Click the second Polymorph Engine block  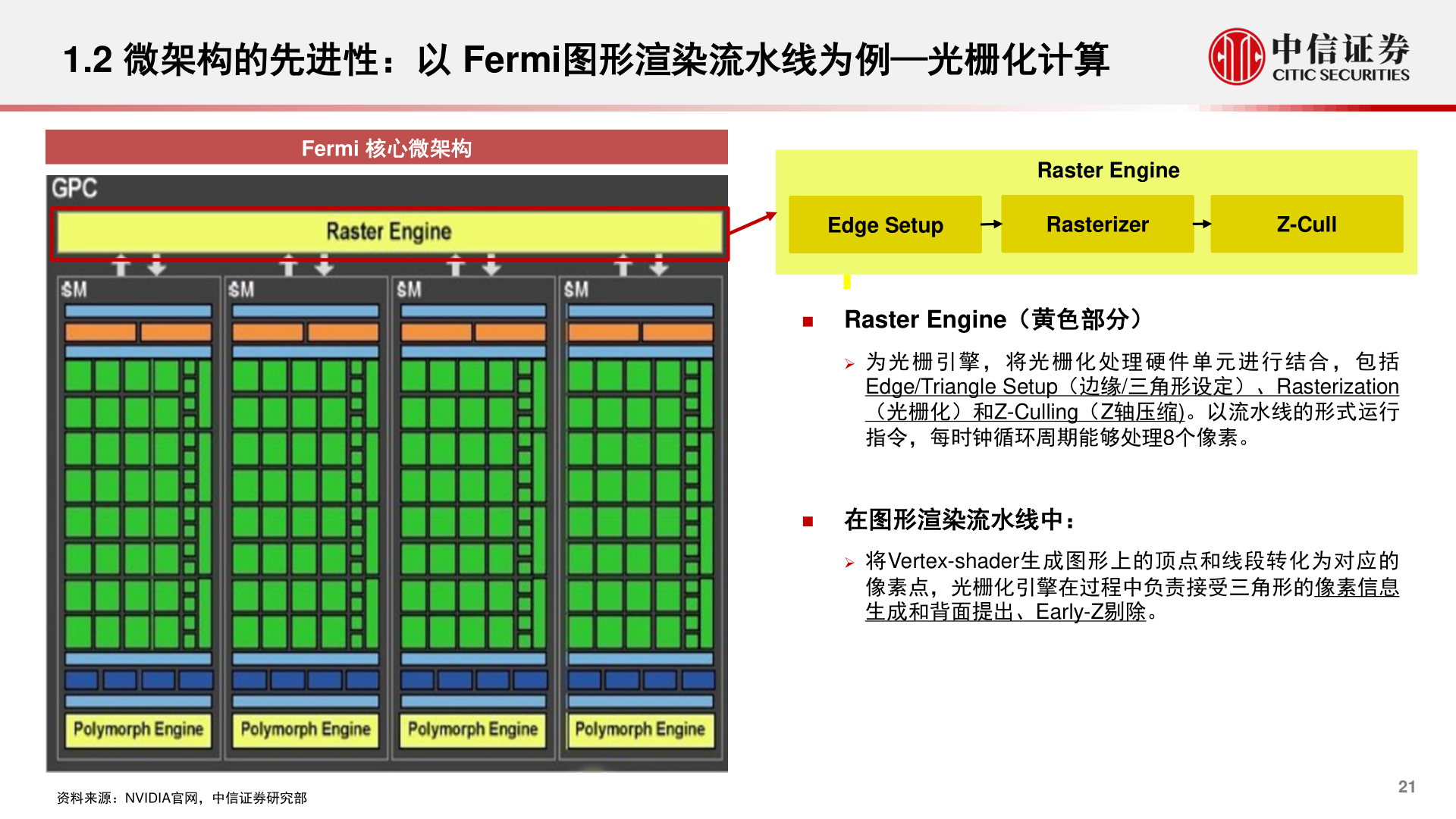[306, 730]
